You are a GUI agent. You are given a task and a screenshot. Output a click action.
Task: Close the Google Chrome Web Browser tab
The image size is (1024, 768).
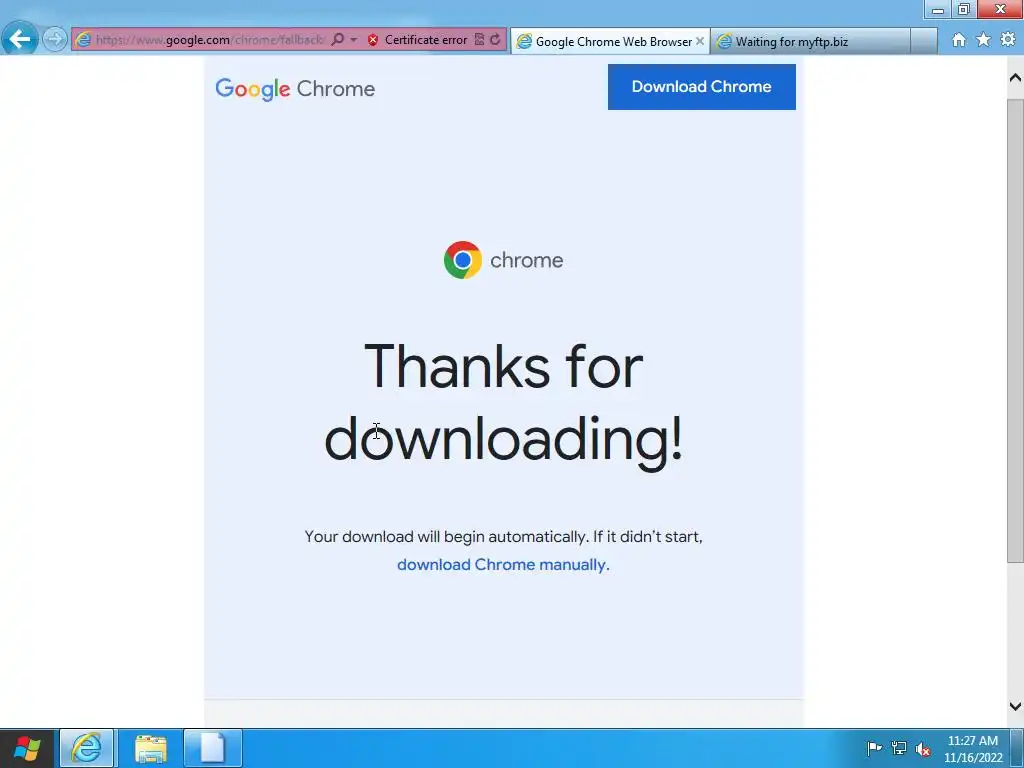[699, 41]
